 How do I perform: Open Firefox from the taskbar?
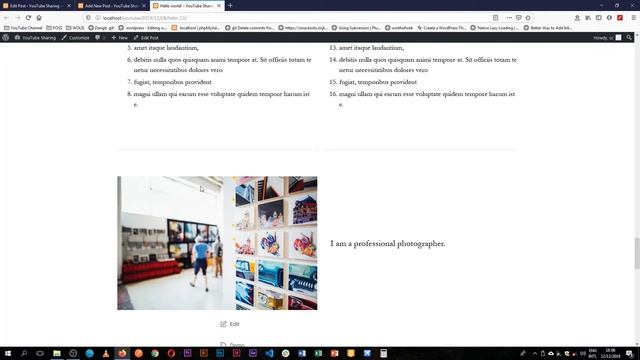(x=122, y=353)
